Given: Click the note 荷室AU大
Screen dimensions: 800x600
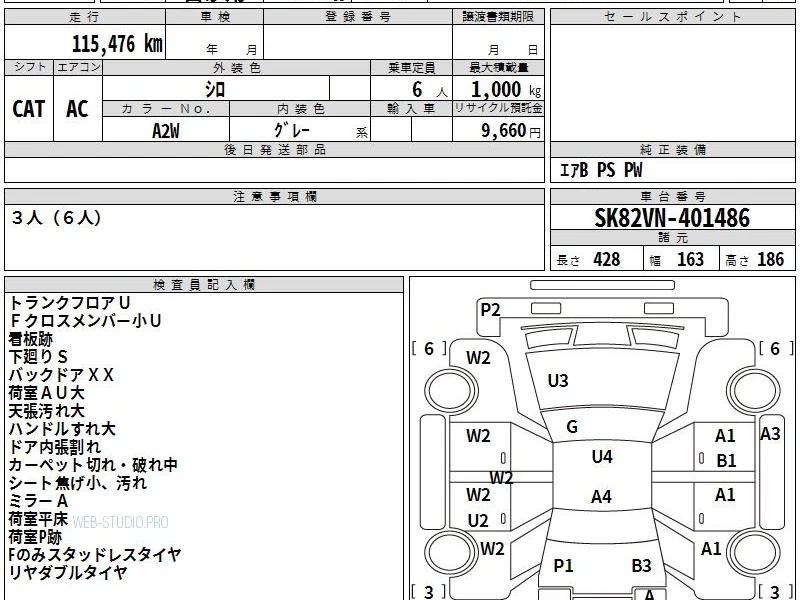Looking at the screenshot, I should pyautogui.click(x=46, y=392).
